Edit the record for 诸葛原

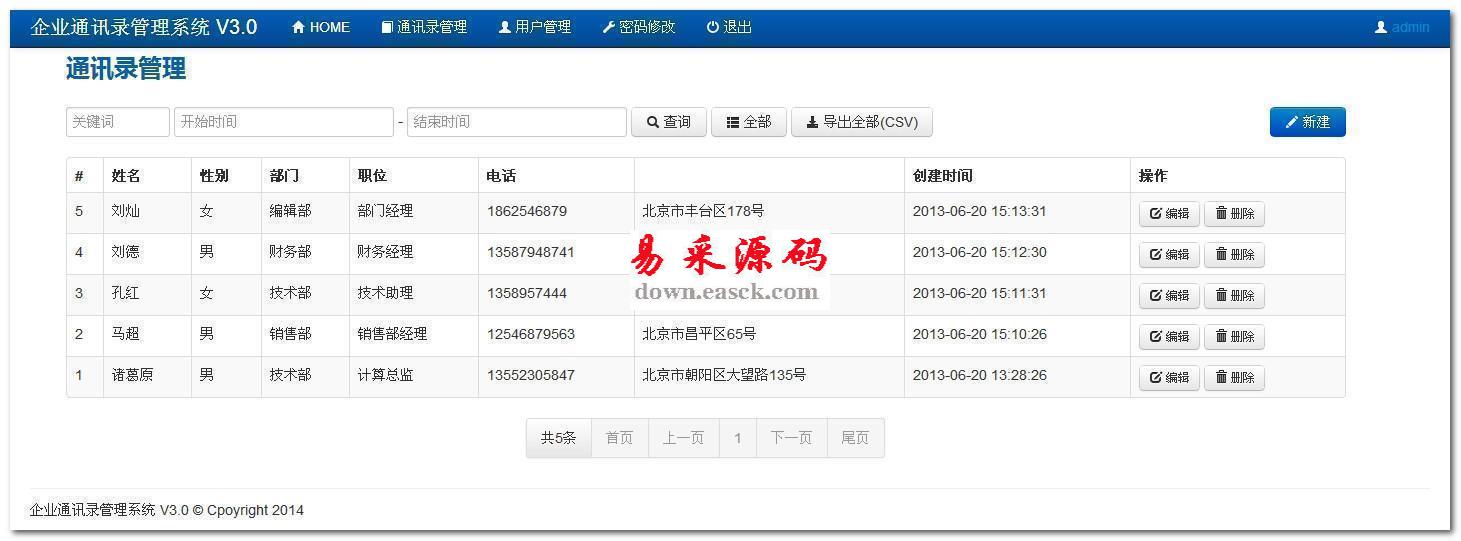pos(1169,377)
